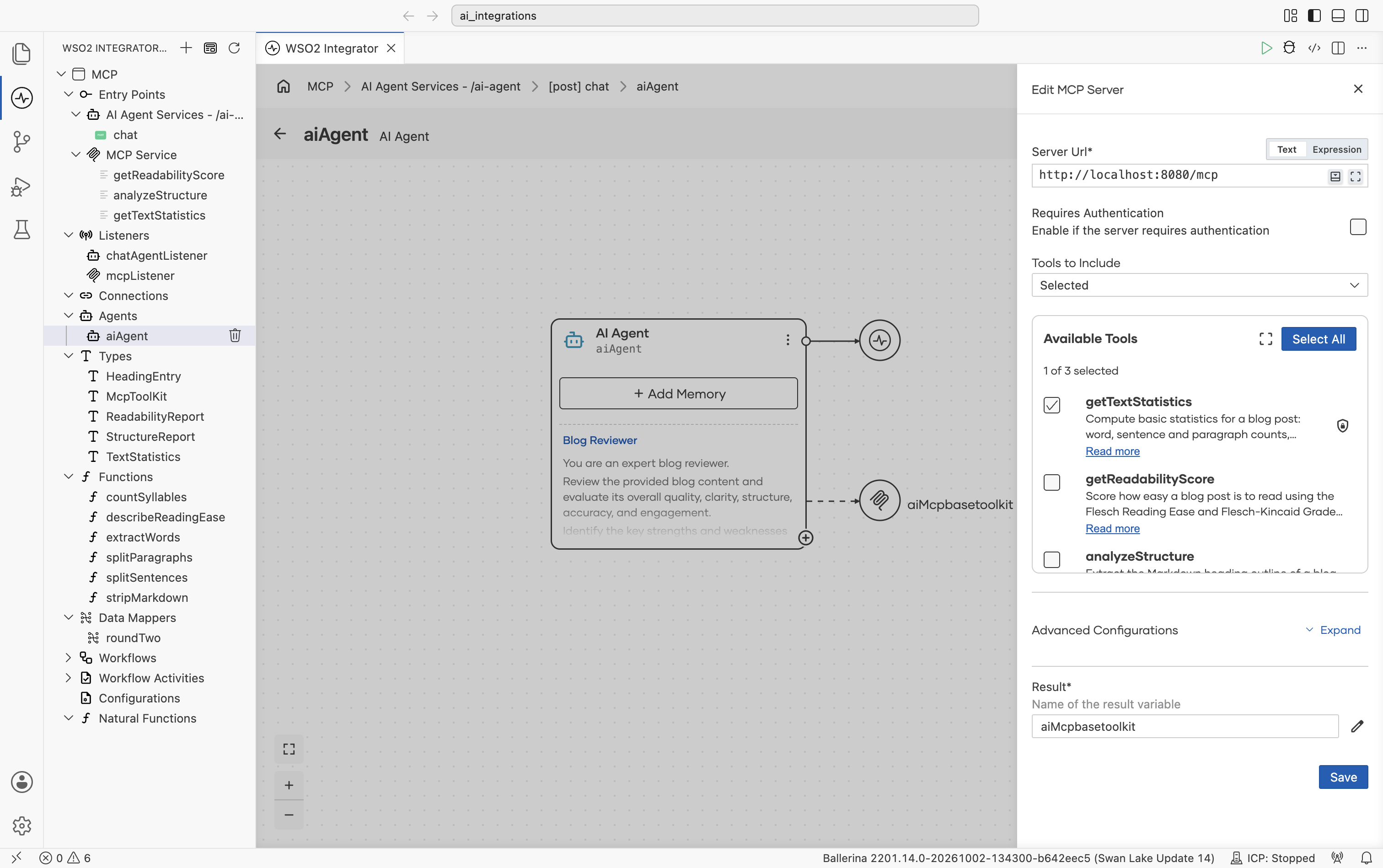
Task: Fit diagram to screen using canvas icon
Action: 289,749
